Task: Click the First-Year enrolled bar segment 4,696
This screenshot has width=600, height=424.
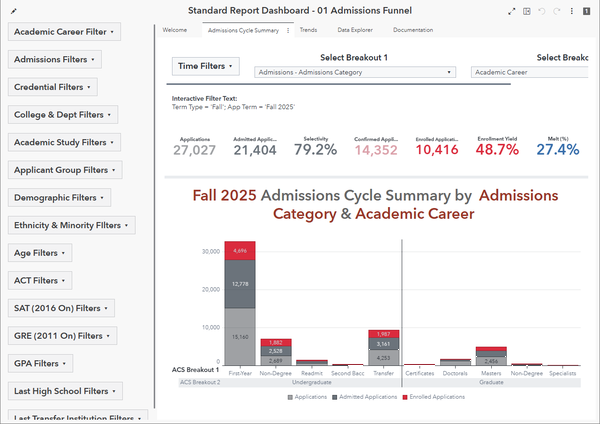Action: pos(240,251)
